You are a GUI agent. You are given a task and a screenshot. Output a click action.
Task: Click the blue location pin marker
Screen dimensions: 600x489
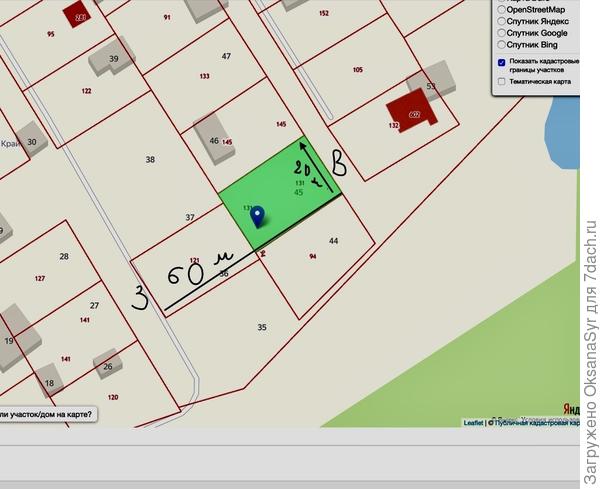pos(258,215)
